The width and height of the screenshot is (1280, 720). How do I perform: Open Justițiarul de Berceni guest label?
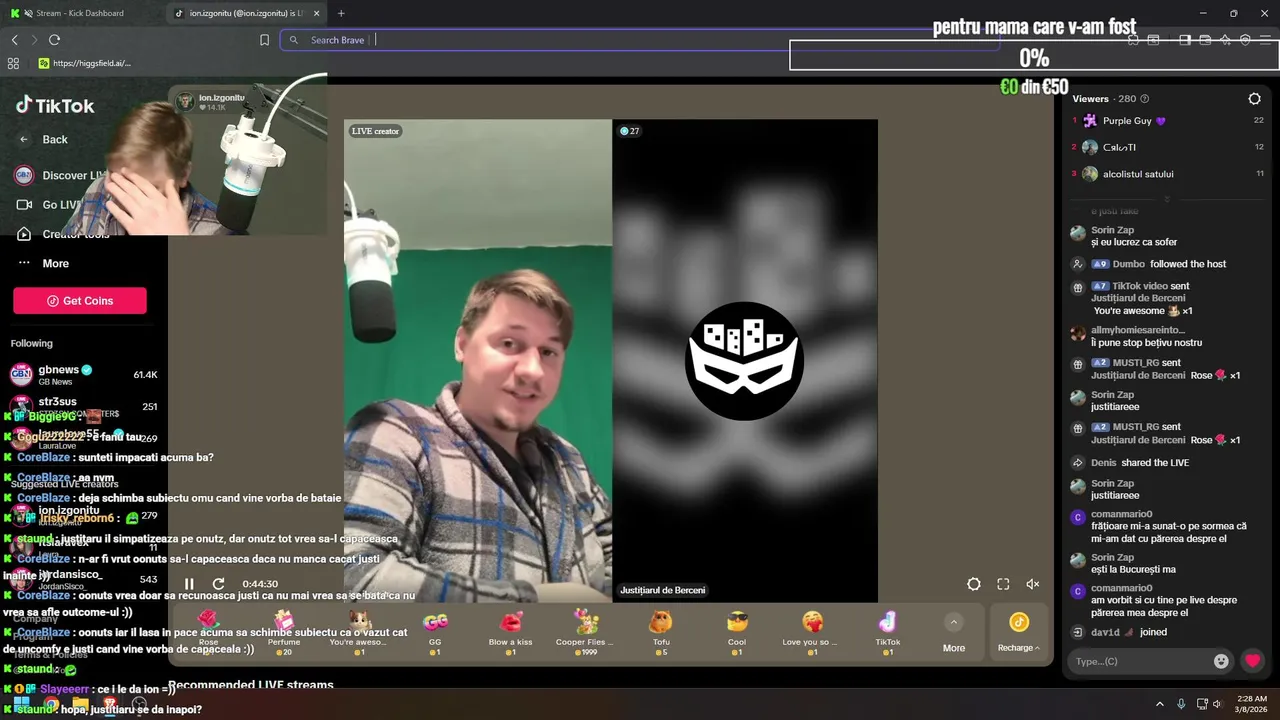point(662,590)
